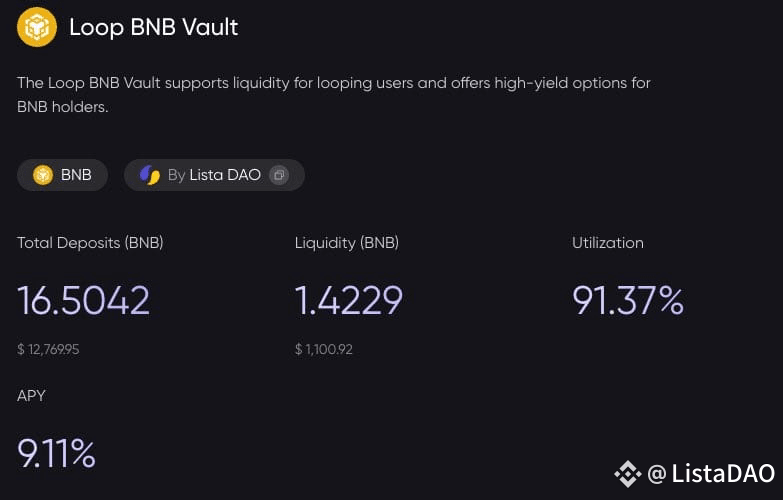
Task: Copy the Lista DAO curator address icon
Action: [279, 175]
